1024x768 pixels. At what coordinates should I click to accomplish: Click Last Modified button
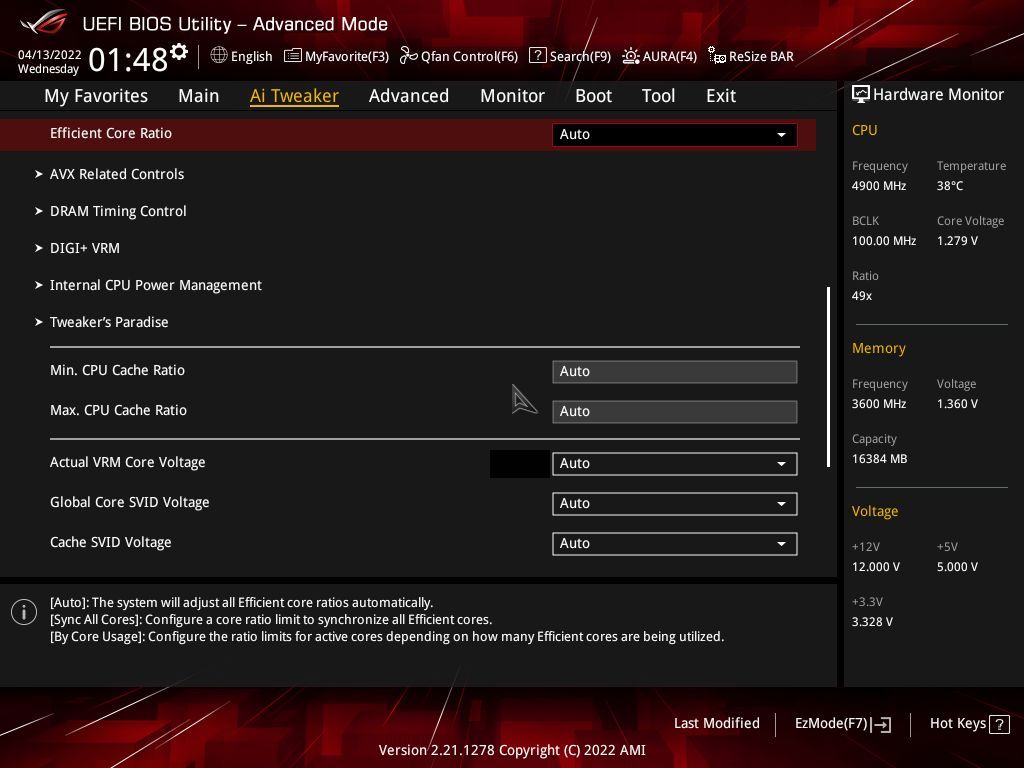point(716,724)
